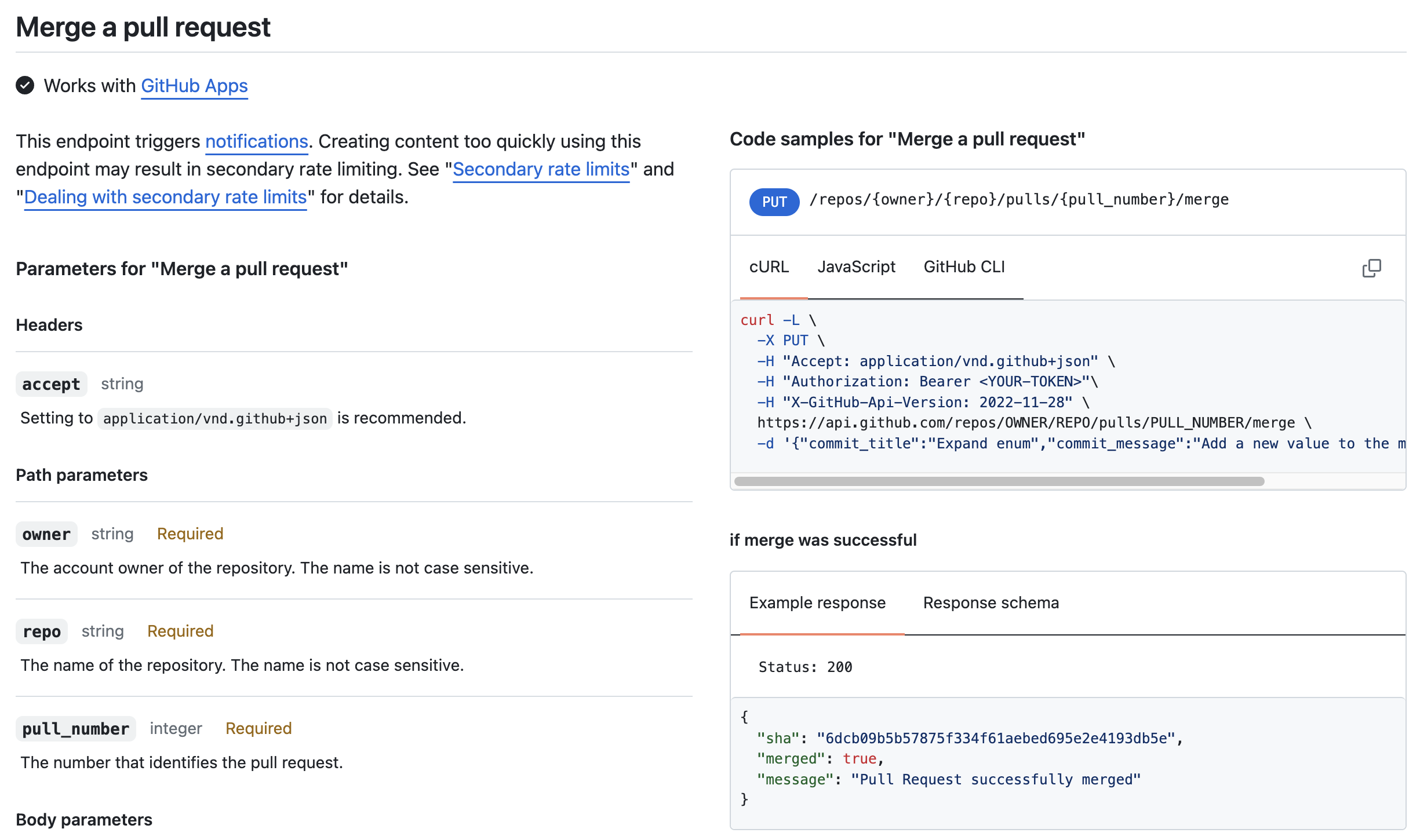The width and height of the screenshot is (1420, 840).
Task: Click the "merged": true line
Action: point(820,759)
